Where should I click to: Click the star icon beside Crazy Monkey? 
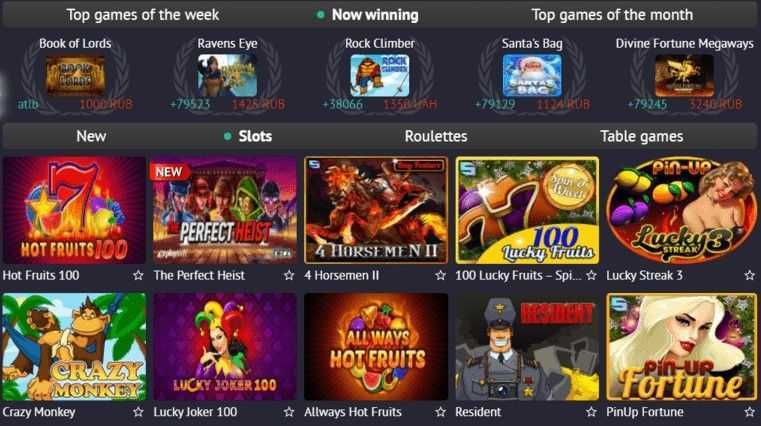pyautogui.click(x=138, y=412)
